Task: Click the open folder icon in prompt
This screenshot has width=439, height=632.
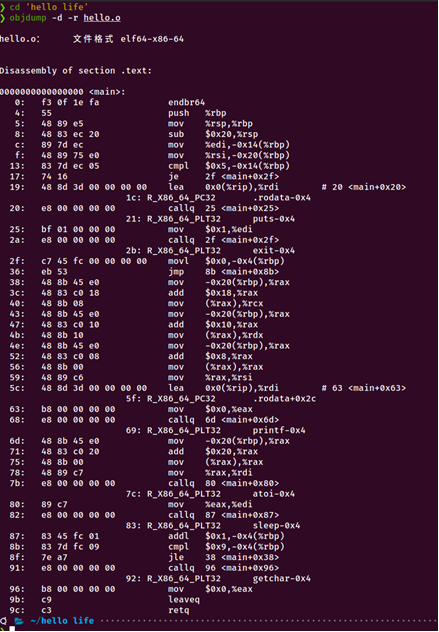Action: (19, 621)
